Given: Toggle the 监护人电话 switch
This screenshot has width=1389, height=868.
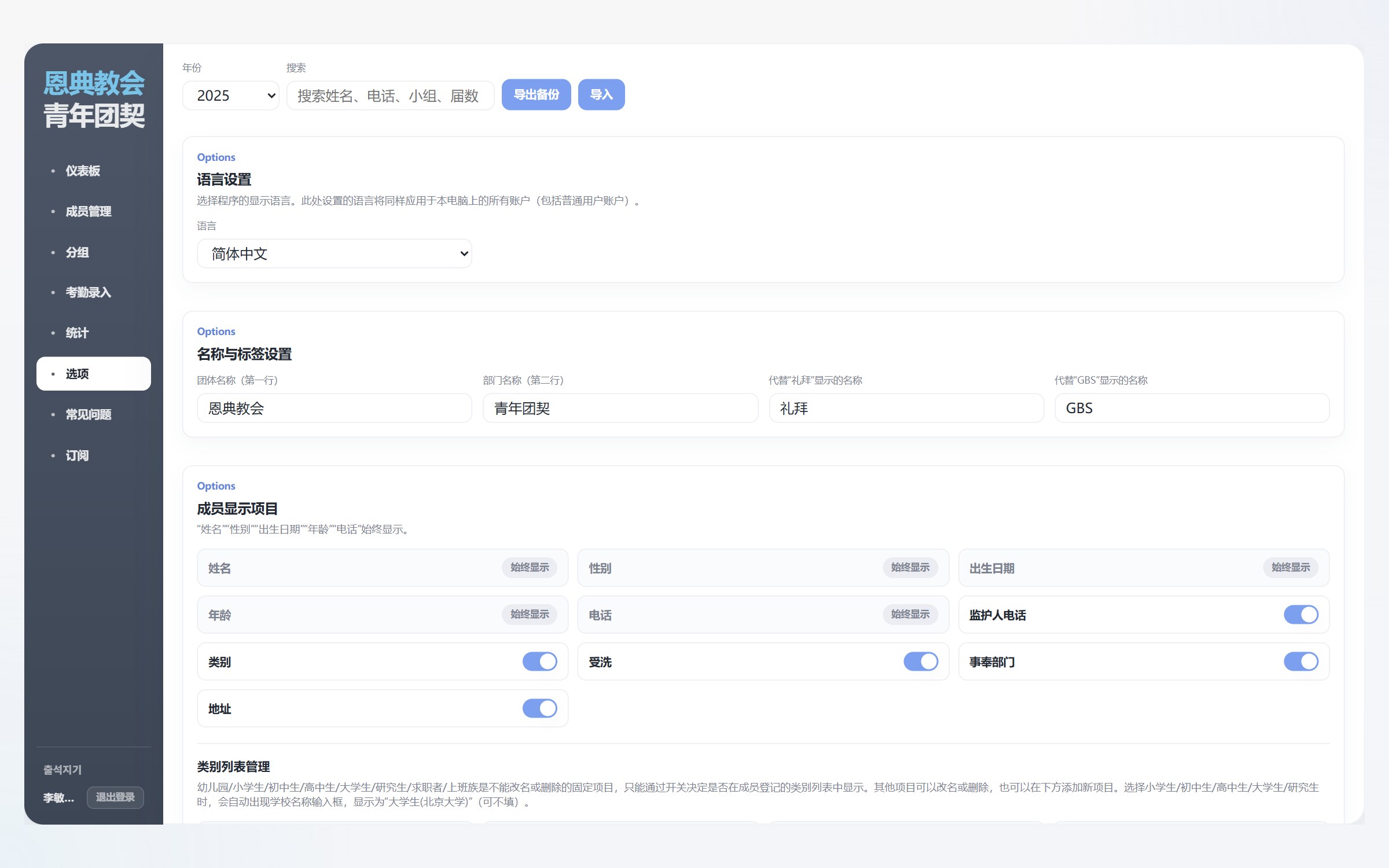Looking at the screenshot, I should click(x=1300, y=615).
